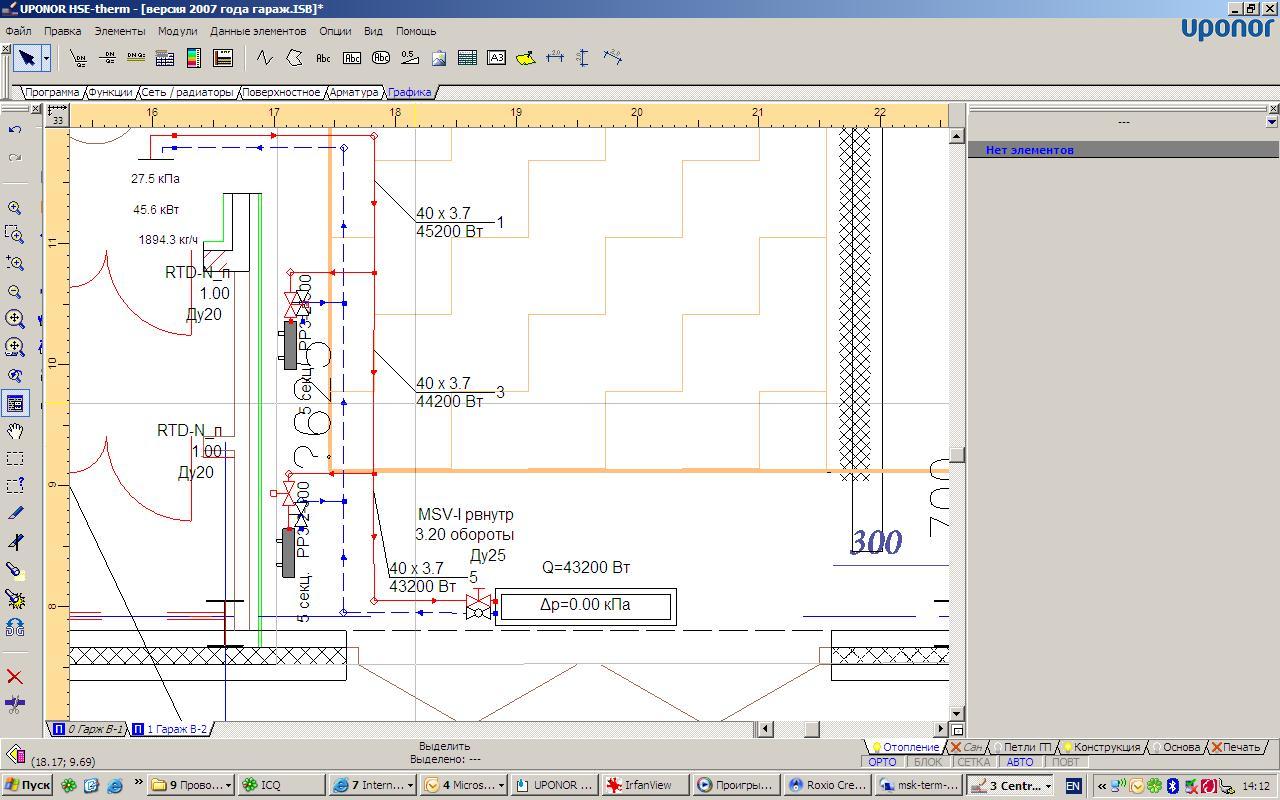The image size is (1280, 800).
Task: Switch to the Арматура tab
Action: [x=354, y=92]
